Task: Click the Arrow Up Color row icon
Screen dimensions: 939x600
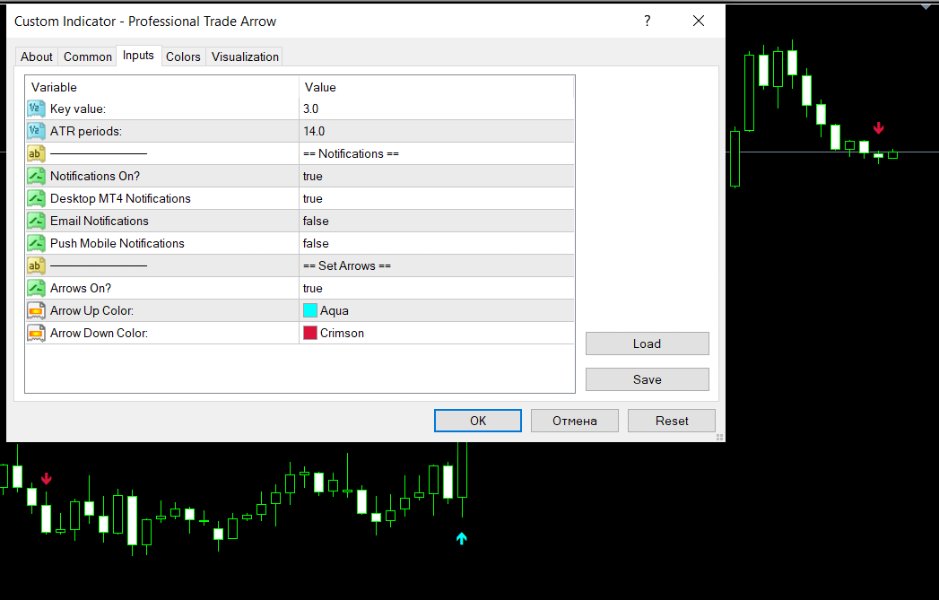Action: click(36, 310)
